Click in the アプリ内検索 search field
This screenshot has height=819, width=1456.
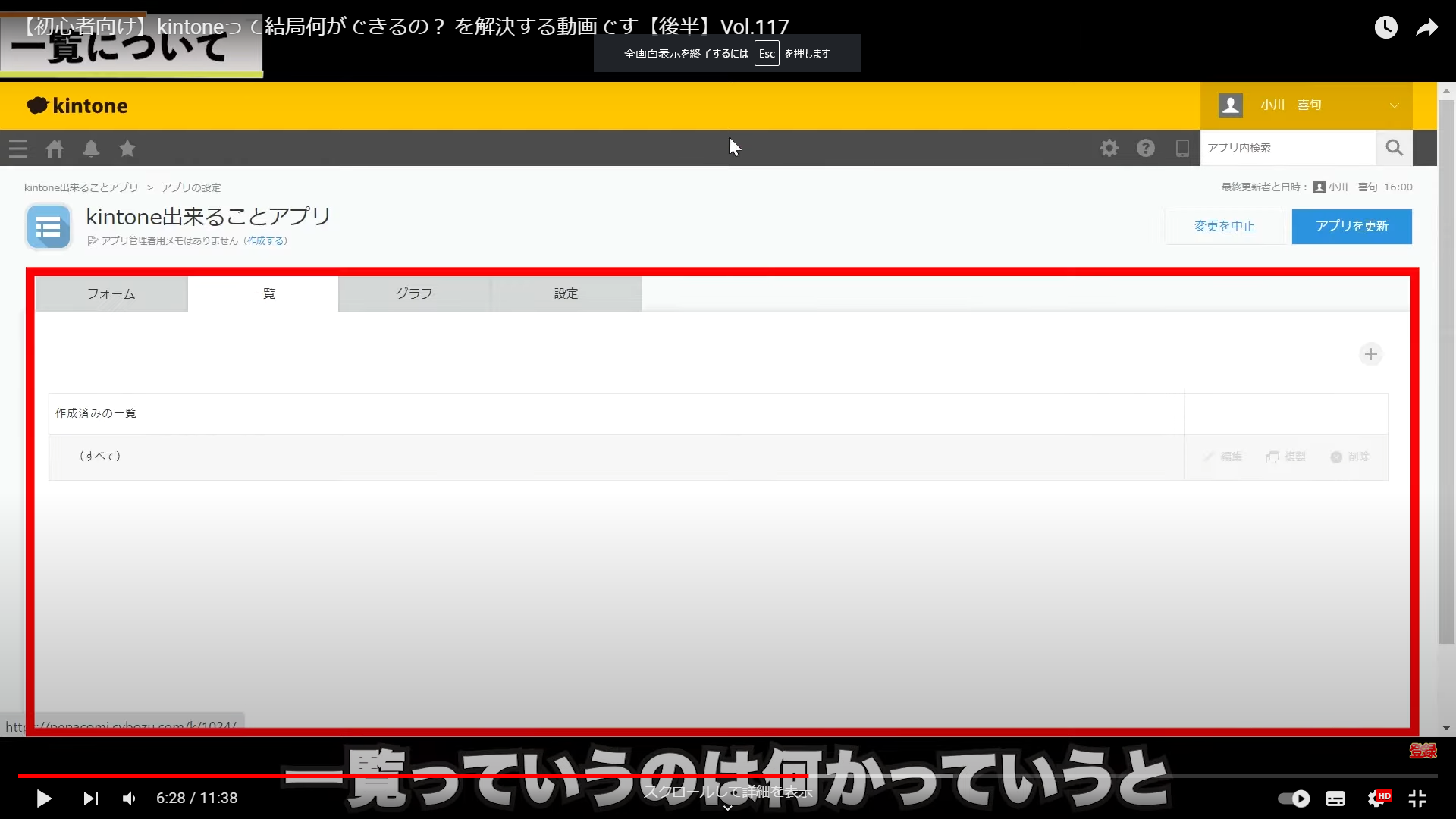click(1287, 148)
